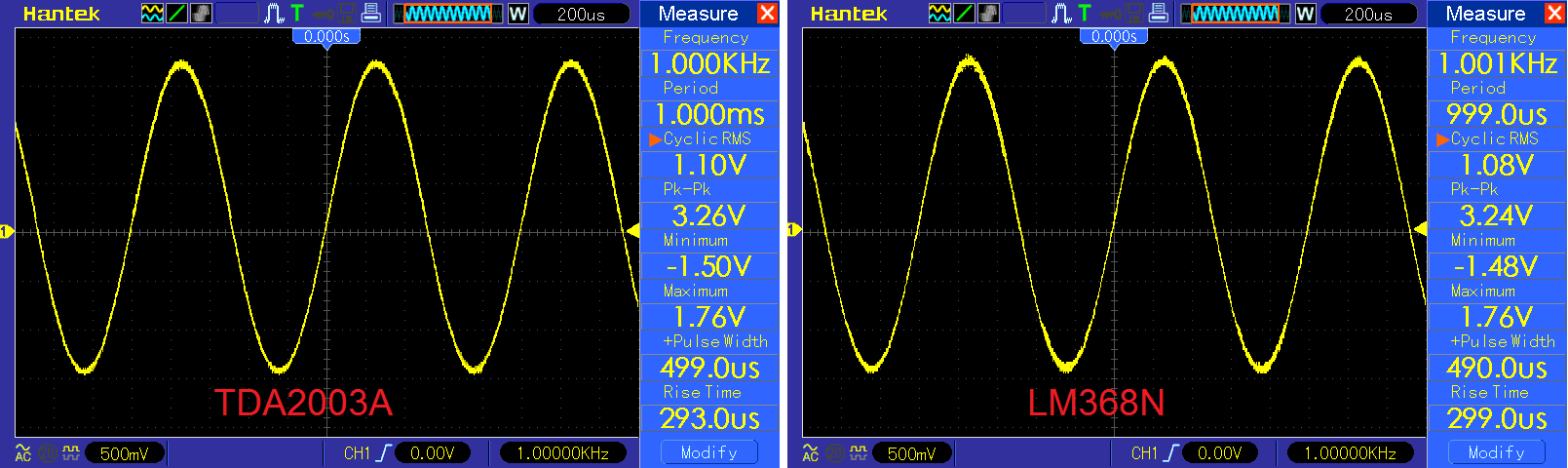The width and height of the screenshot is (1568, 468).
Task: Select the Minimum -1.50V measurement
Action: [x=709, y=255]
